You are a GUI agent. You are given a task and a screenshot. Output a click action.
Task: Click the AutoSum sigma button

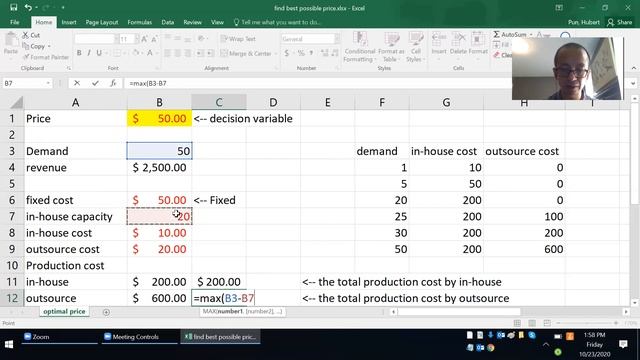click(x=509, y=35)
